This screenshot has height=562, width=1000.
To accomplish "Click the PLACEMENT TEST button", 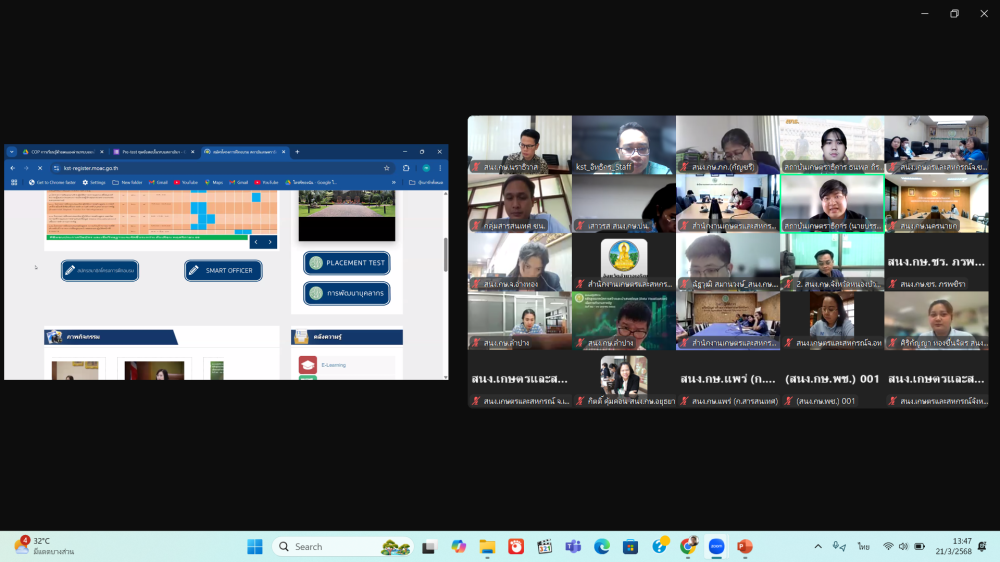I will [347, 263].
